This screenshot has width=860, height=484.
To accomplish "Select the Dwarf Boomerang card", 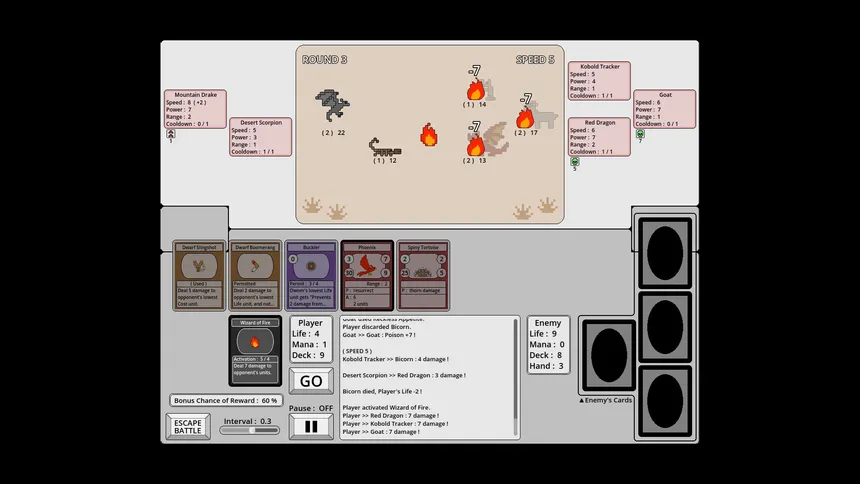I will [x=255, y=275].
